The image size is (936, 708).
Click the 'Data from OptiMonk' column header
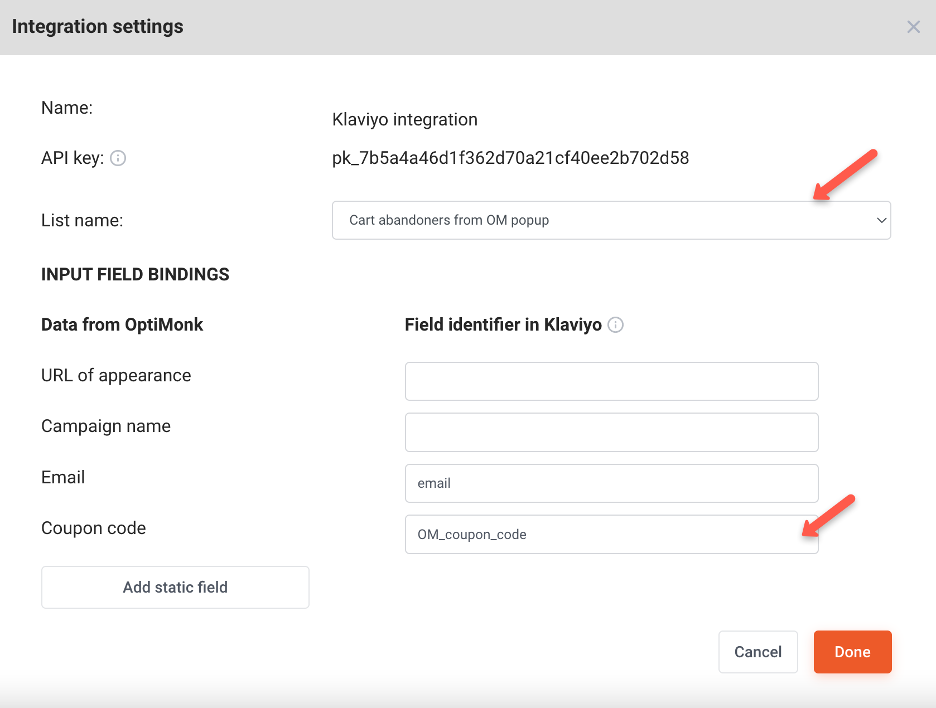[x=122, y=324]
